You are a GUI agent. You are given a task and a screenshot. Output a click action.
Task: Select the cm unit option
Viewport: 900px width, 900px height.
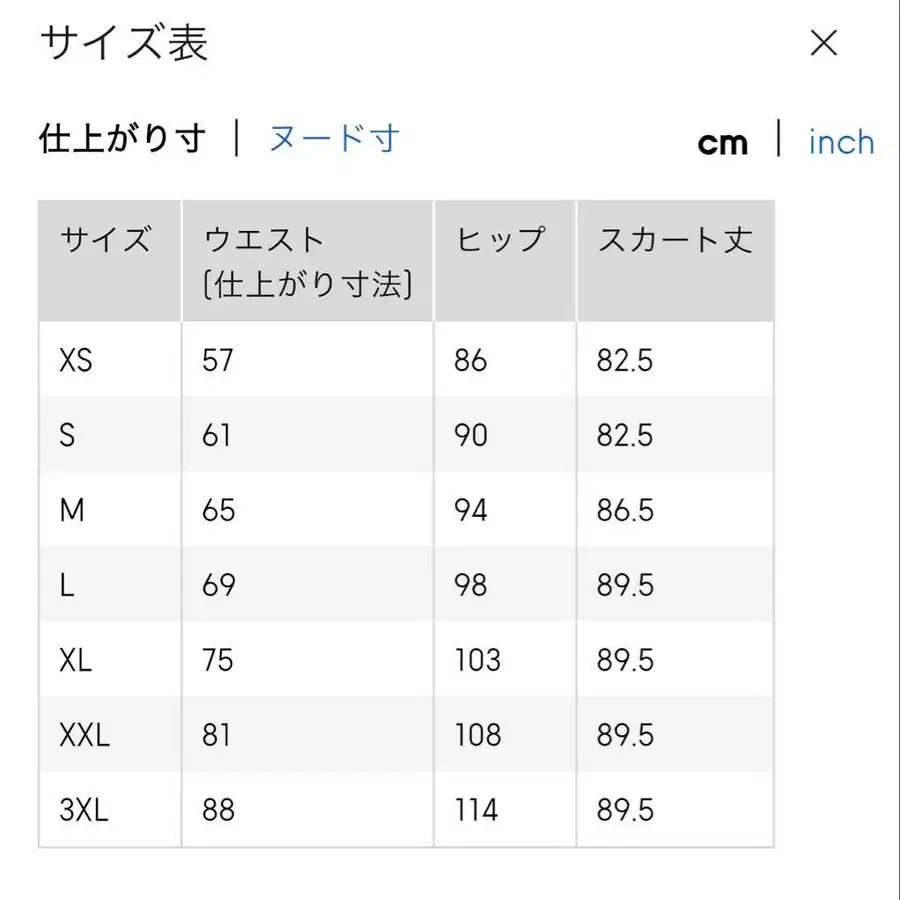[x=722, y=143]
